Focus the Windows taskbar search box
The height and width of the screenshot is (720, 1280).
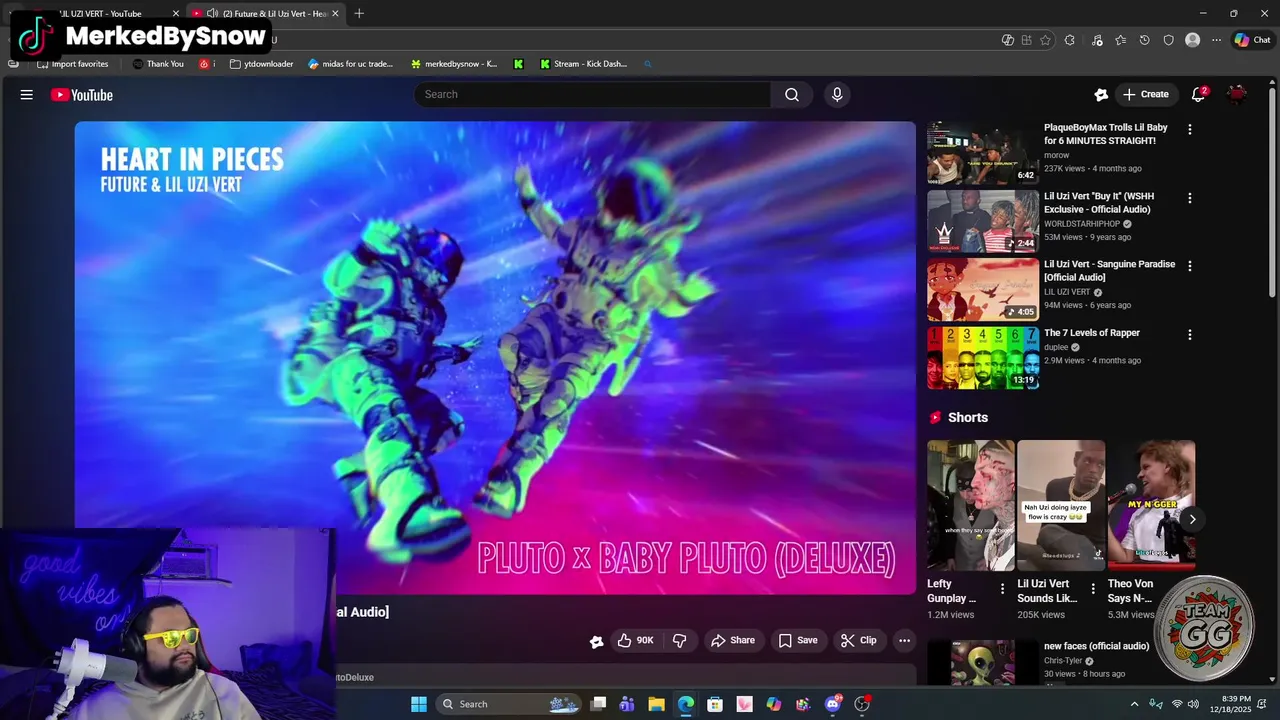(508, 704)
